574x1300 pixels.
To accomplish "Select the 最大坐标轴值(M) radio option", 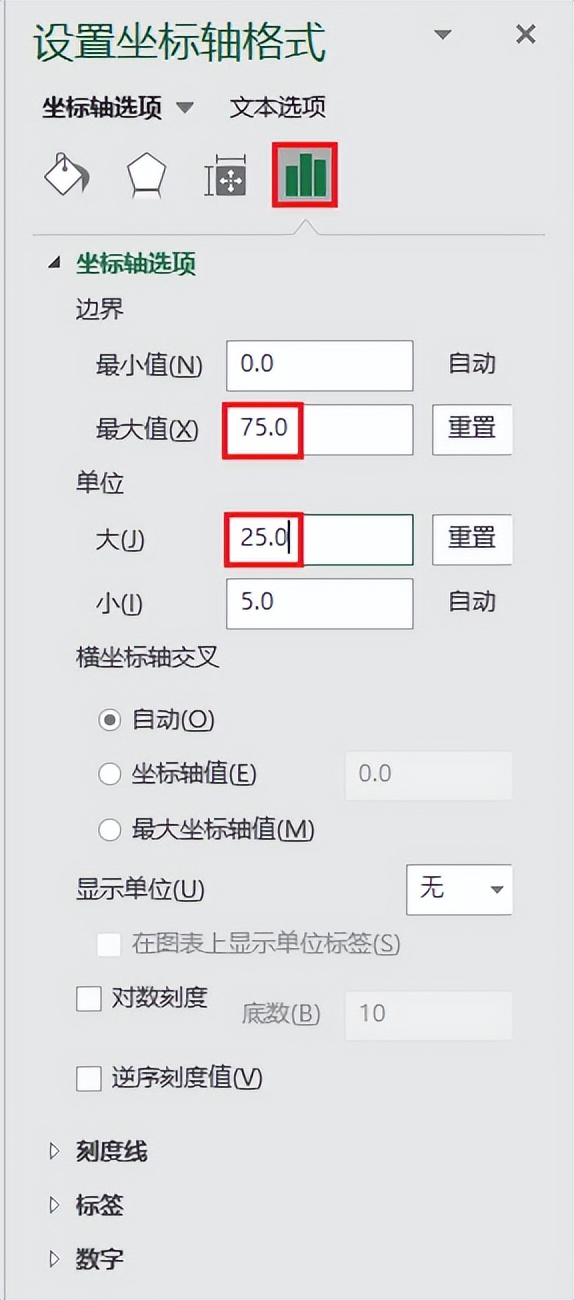I will tap(109, 829).
